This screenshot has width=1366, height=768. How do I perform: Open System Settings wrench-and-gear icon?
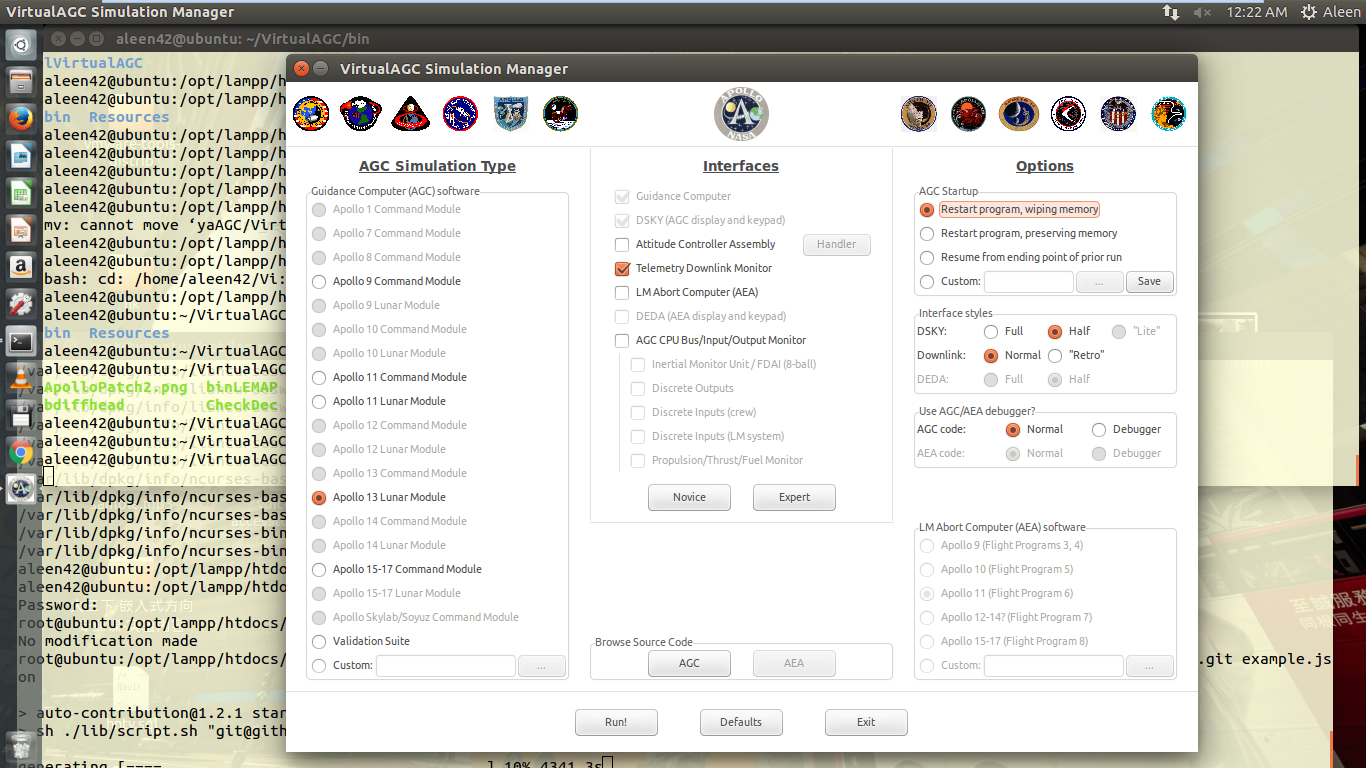click(21, 304)
